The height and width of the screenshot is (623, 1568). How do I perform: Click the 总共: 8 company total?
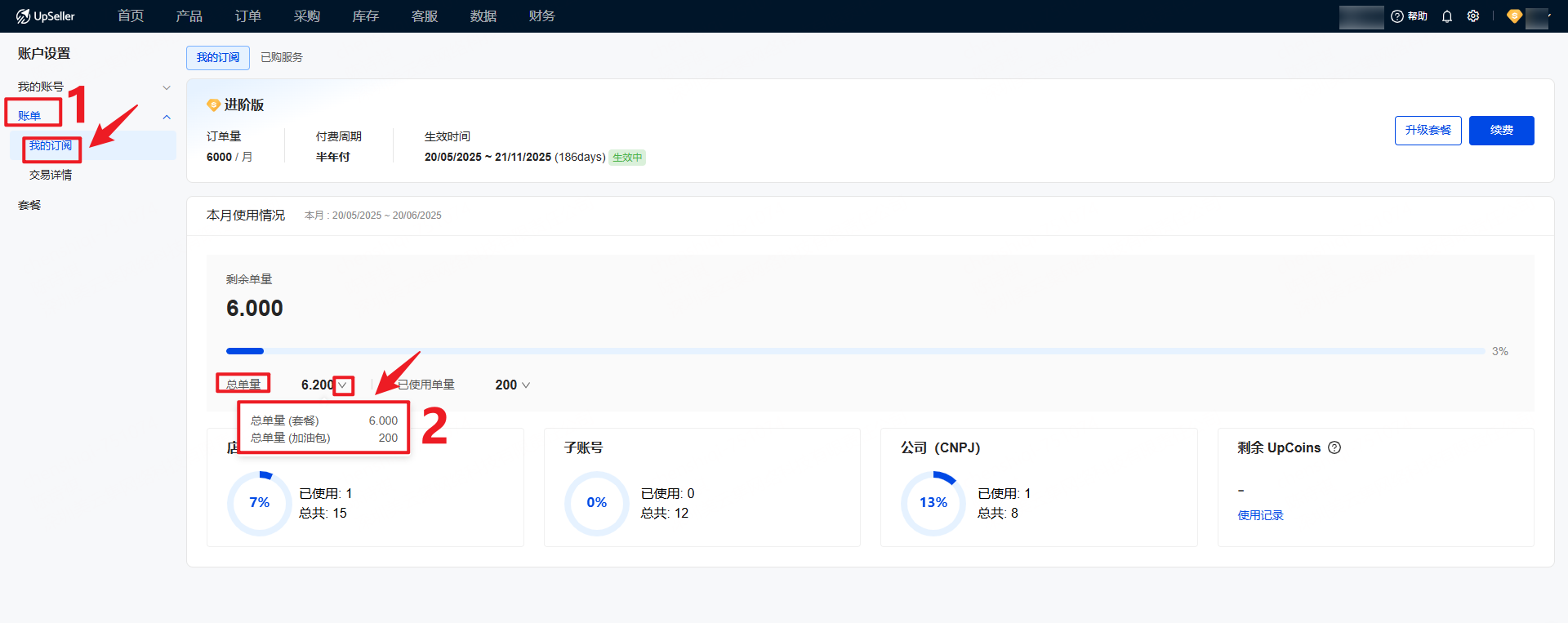click(998, 514)
